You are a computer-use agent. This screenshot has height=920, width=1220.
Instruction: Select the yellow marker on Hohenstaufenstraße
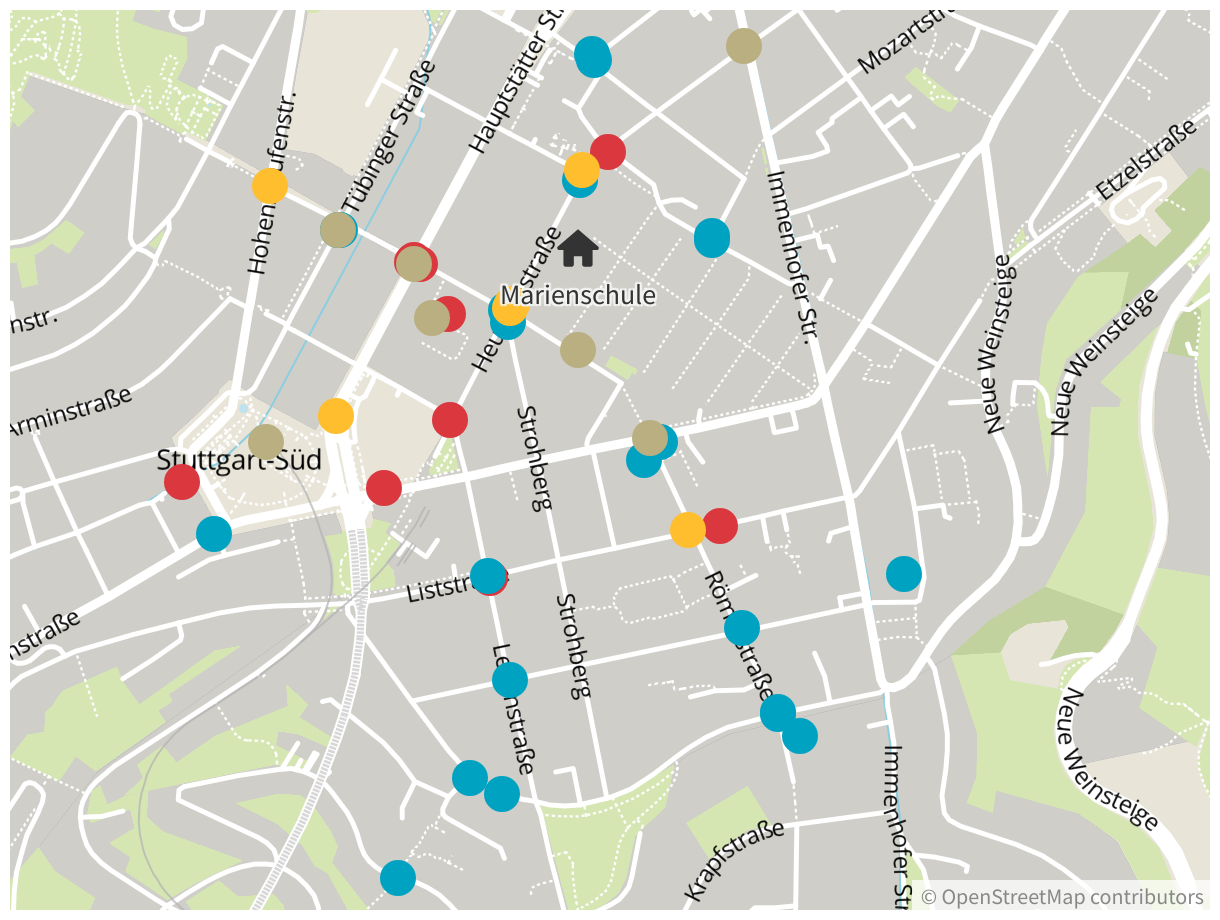point(270,185)
